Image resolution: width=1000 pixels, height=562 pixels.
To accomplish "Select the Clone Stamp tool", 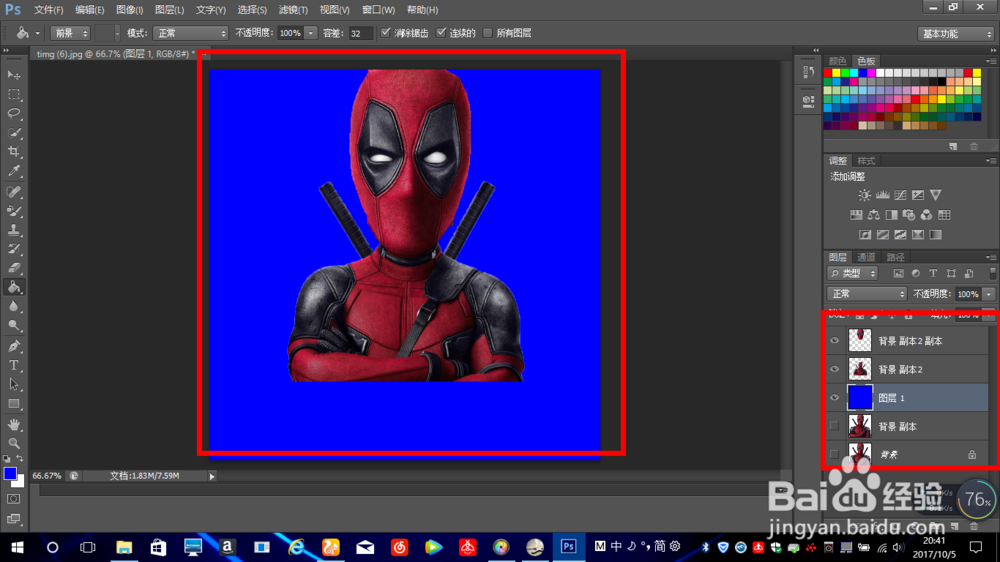I will point(13,230).
